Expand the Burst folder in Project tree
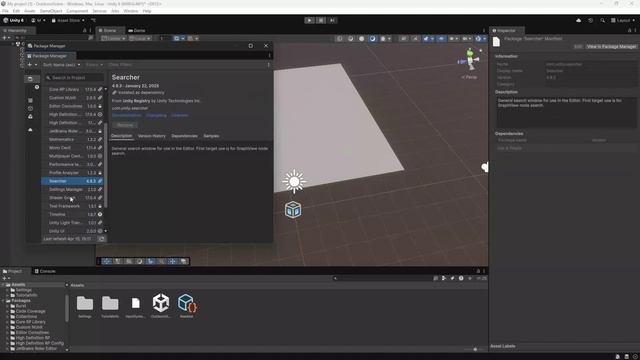This screenshot has width=640, height=360. (x=7, y=306)
